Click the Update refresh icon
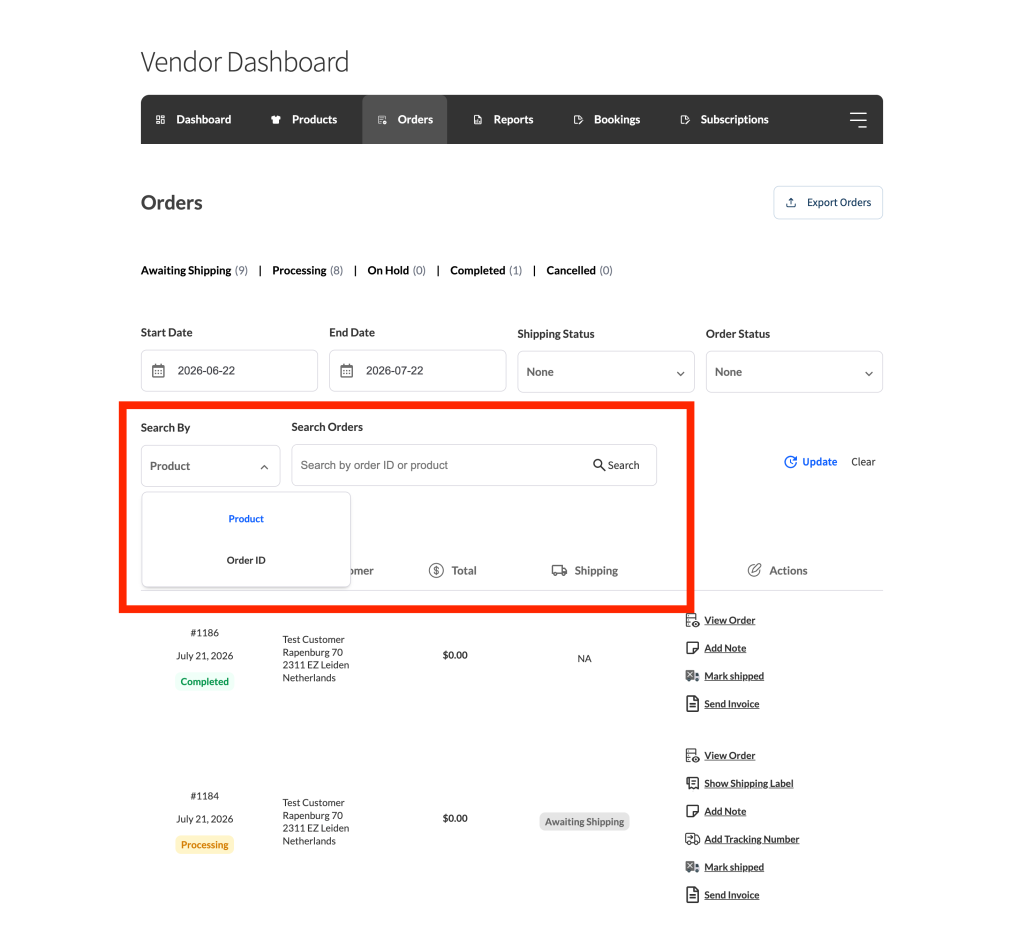The width and height of the screenshot is (1024, 932). (x=790, y=462)
